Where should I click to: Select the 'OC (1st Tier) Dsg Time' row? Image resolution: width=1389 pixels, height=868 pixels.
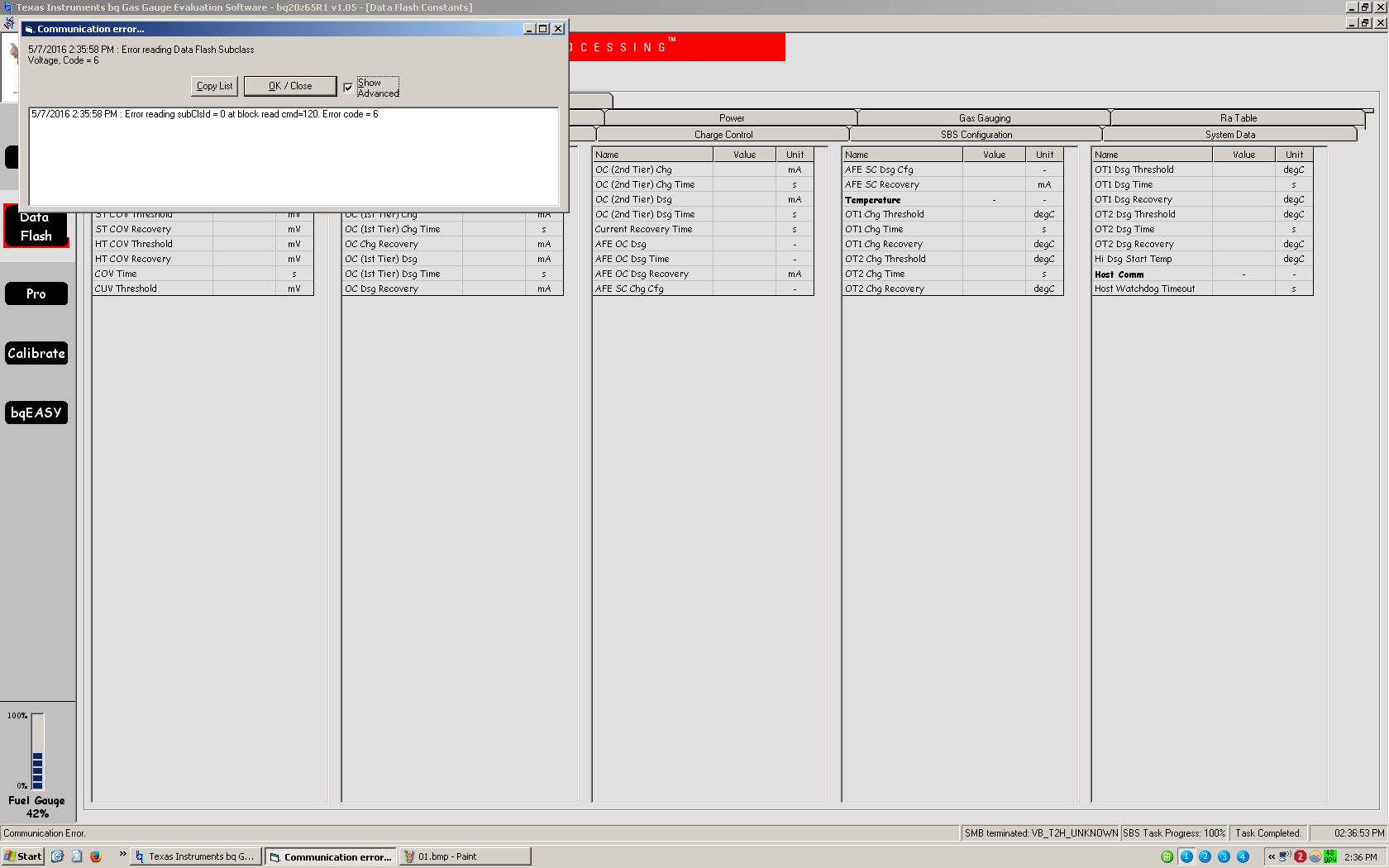(x=453, y=274)
